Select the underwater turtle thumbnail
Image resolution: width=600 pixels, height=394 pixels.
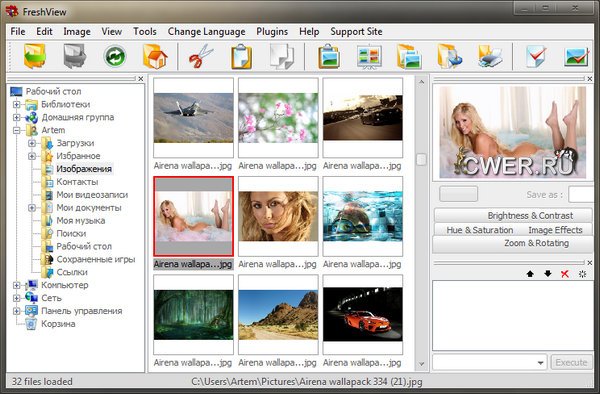[363, 216]
